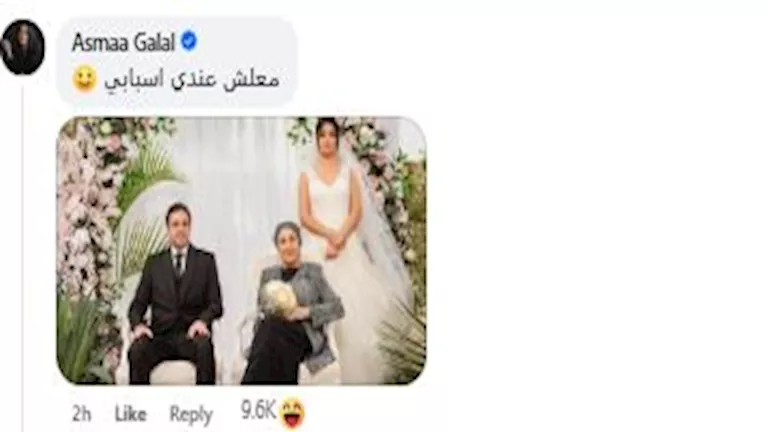The image size is (768, 432).
Task: Click the Arabic comment text
Action: pyautogui.click(x=192, y=79)
